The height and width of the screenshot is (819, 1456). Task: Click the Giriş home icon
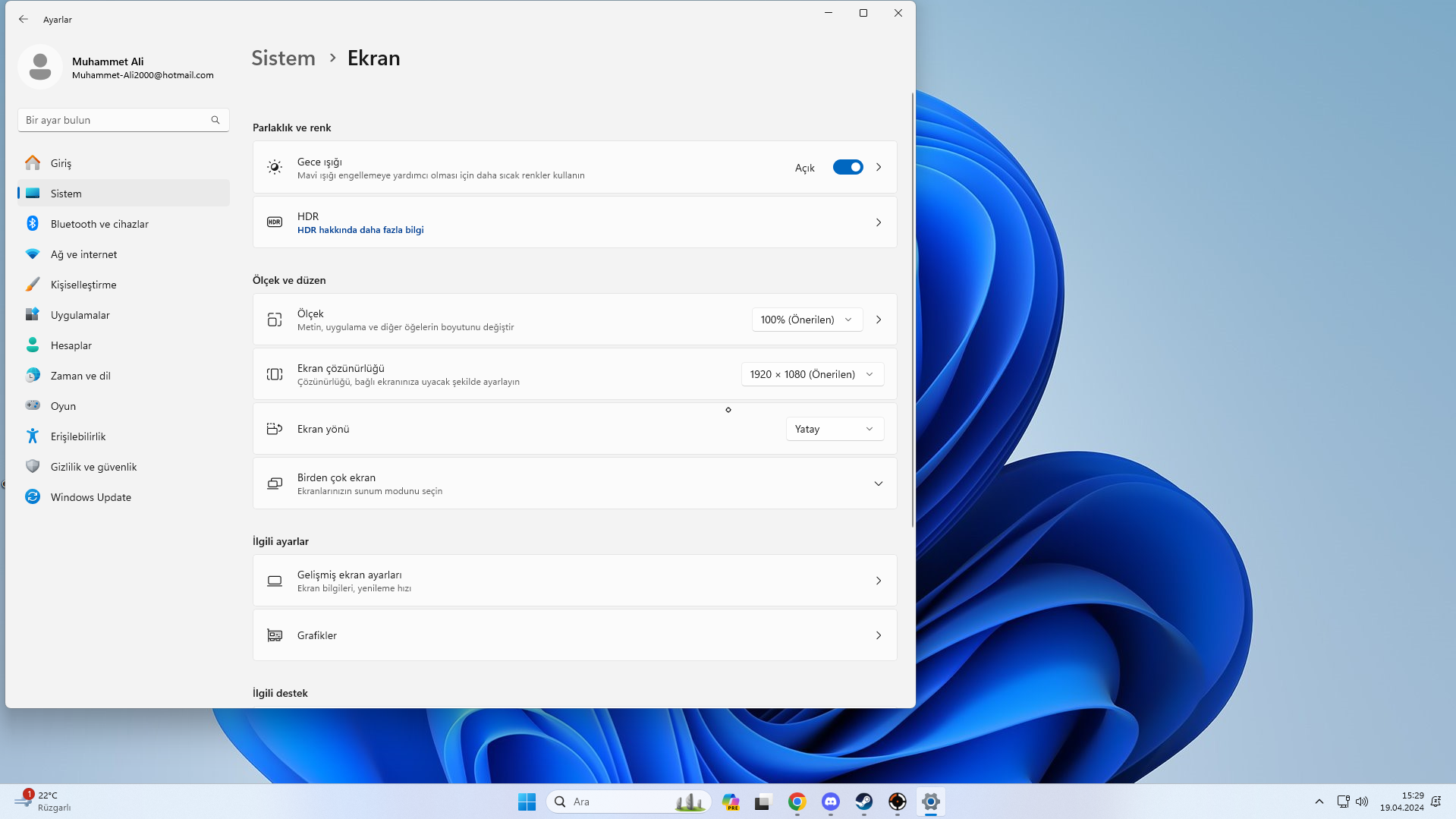33,162
